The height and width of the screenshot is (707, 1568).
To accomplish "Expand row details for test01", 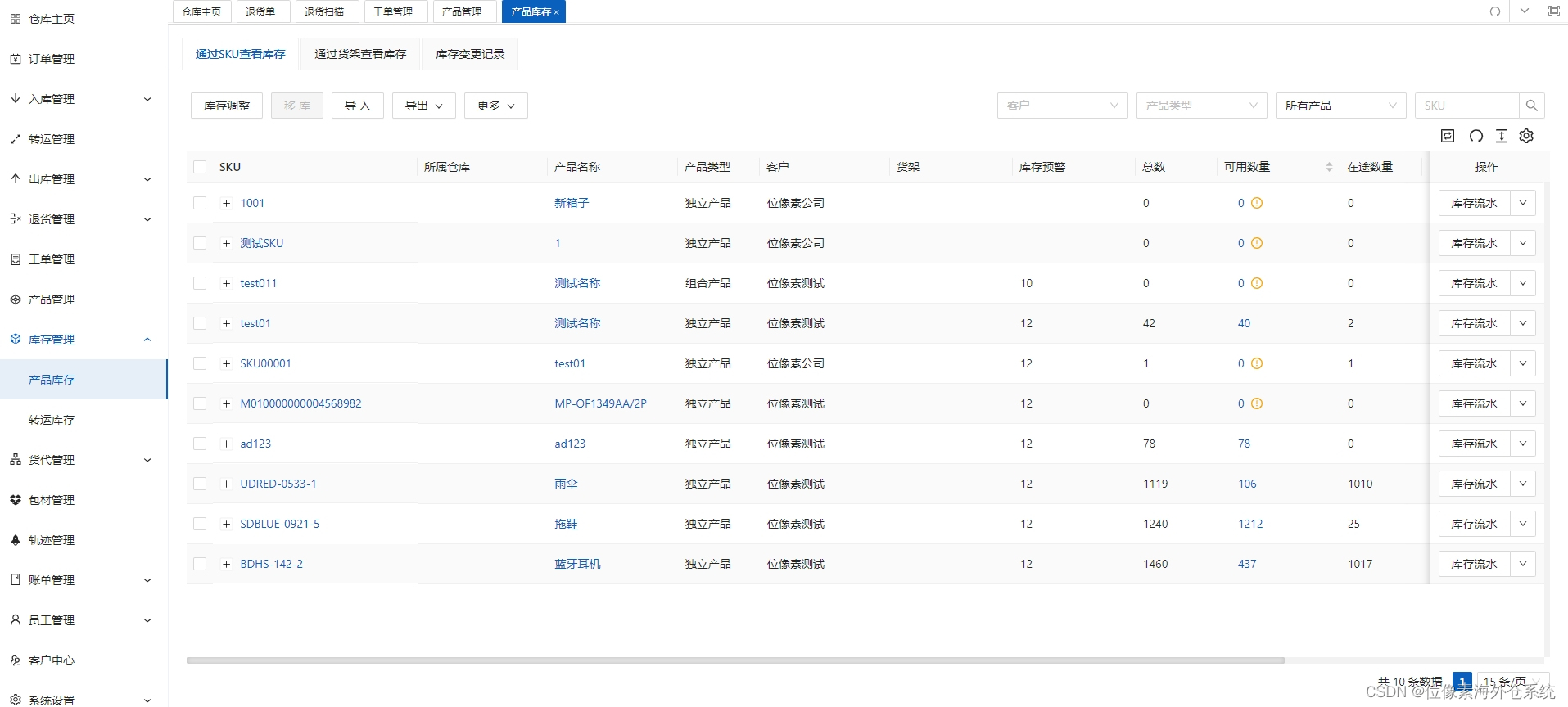I will 227,323.
